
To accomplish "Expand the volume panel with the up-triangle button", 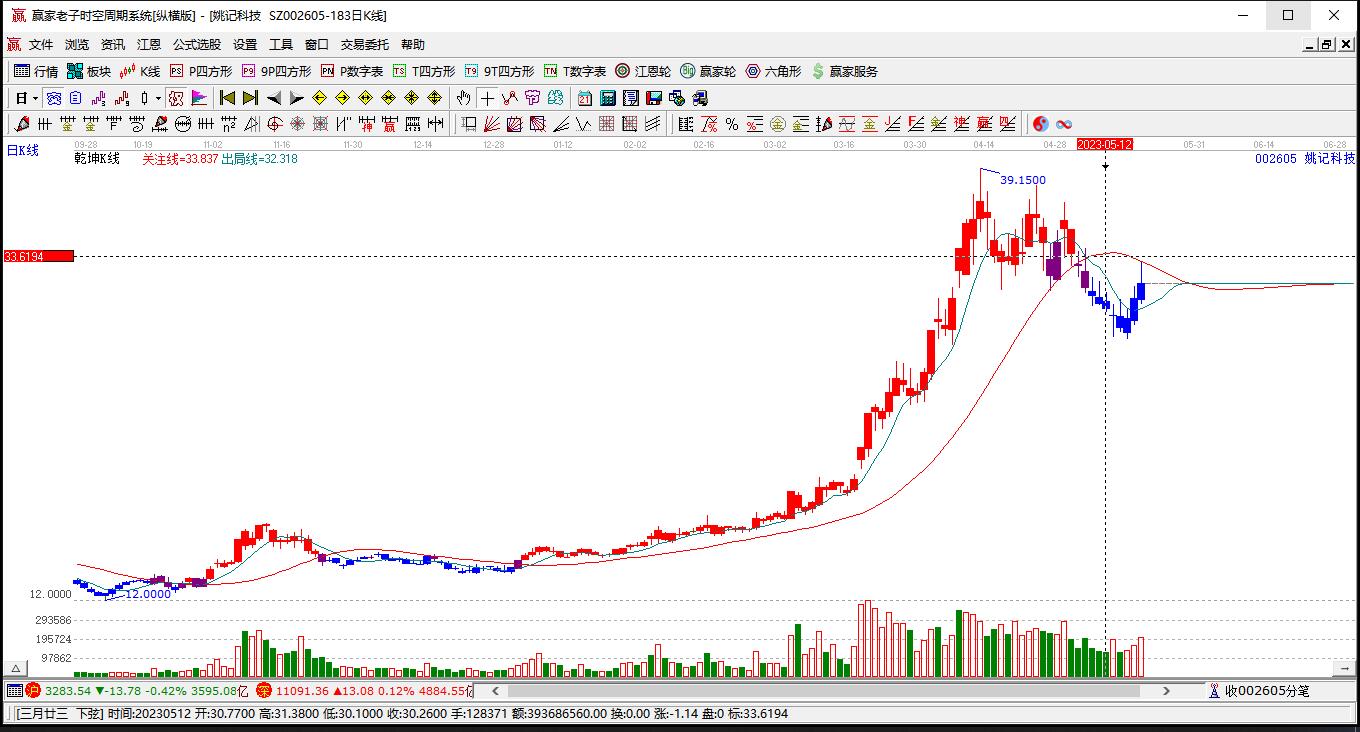I will pos(15,668).
